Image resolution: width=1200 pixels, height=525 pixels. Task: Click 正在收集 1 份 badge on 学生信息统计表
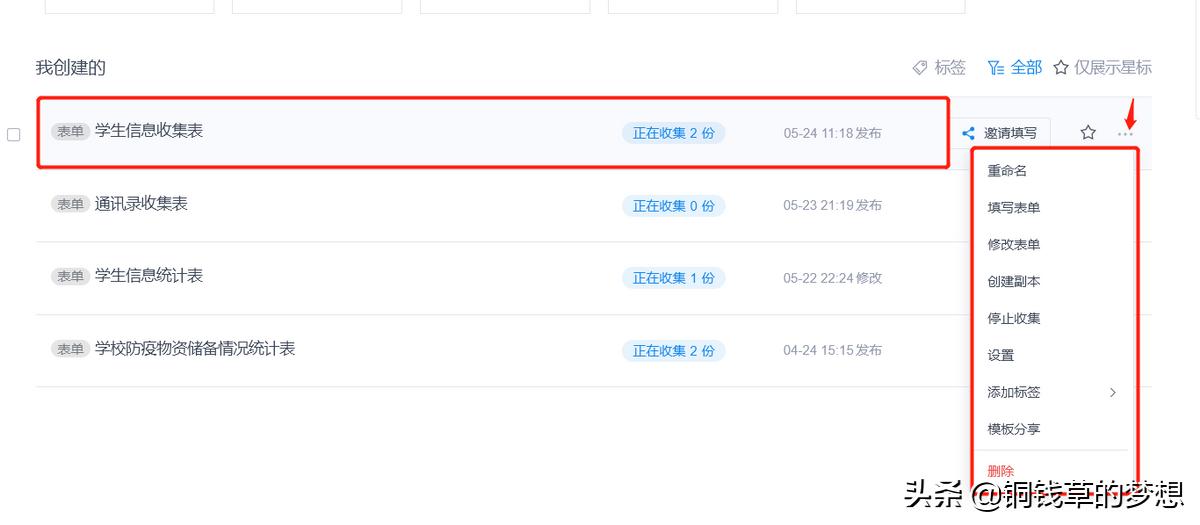[x=673, y=278]
